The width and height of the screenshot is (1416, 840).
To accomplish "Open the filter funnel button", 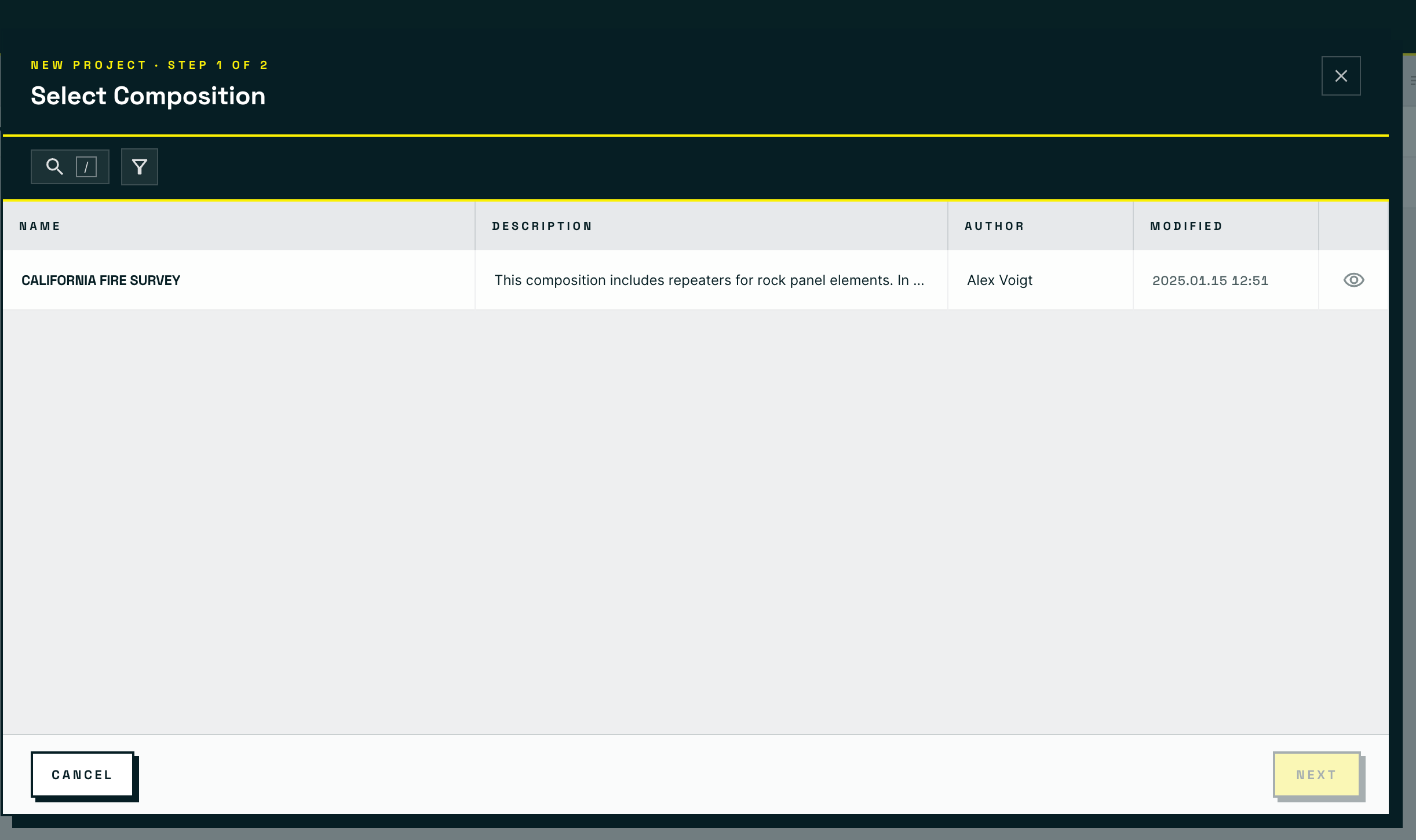I will tap(140, 167).
